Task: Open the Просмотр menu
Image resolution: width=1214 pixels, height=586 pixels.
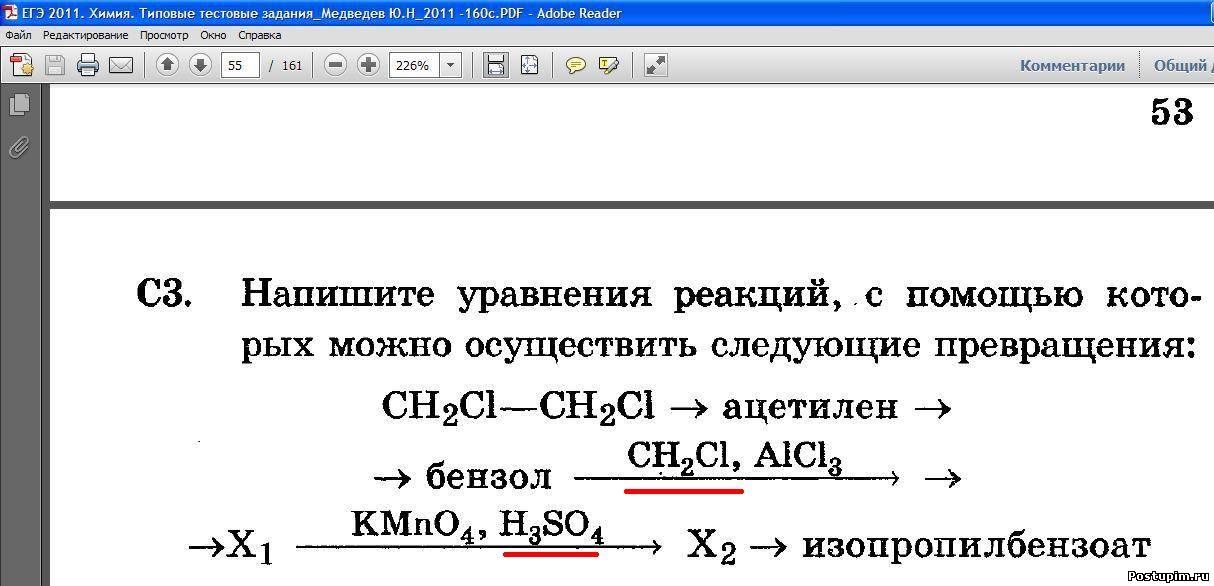Action: coord(164,35)
